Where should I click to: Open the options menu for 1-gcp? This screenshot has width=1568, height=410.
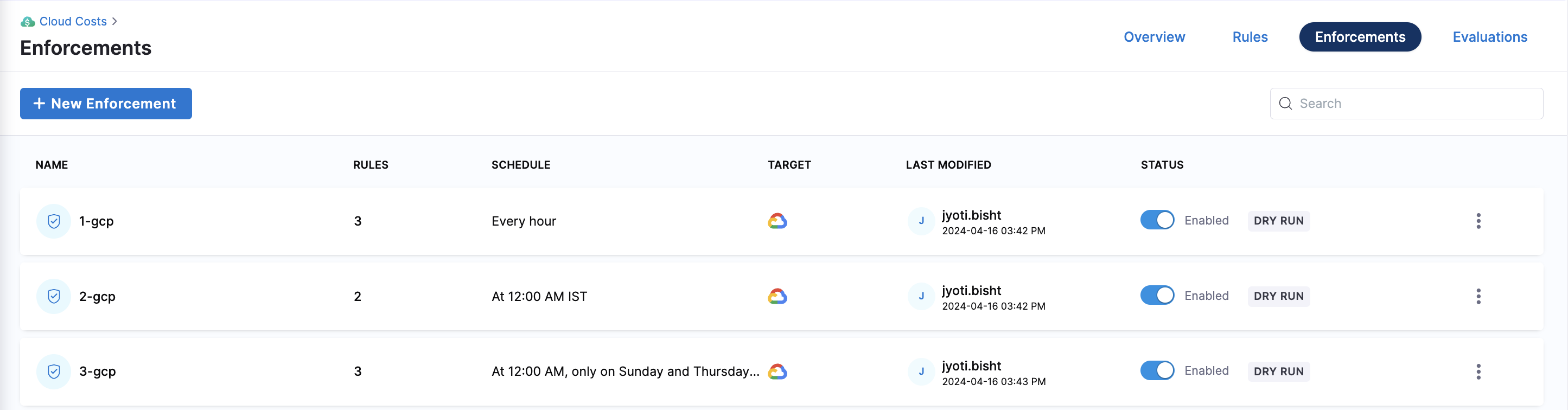point(1478,221)
